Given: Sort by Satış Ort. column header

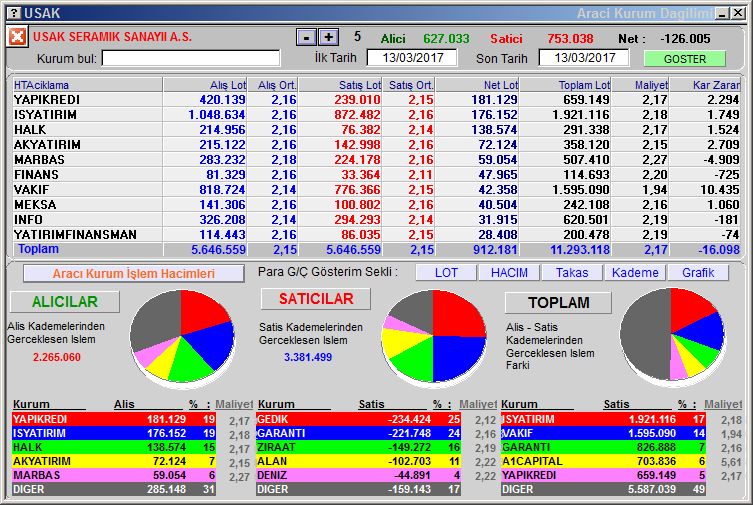Looking at the screenshot, I should [409, 85].
